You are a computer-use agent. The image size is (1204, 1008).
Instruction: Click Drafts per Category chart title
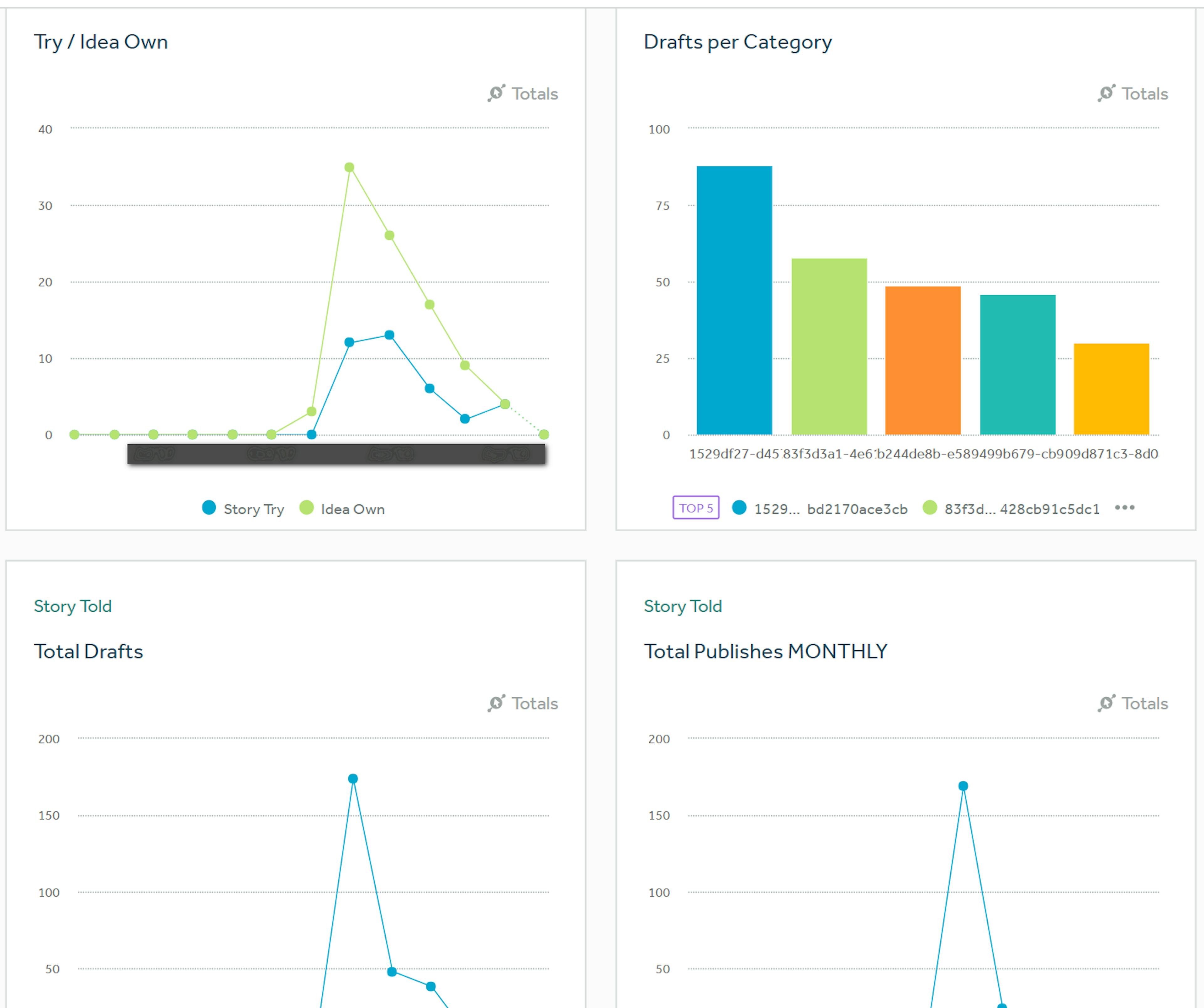tap(738, 42)
